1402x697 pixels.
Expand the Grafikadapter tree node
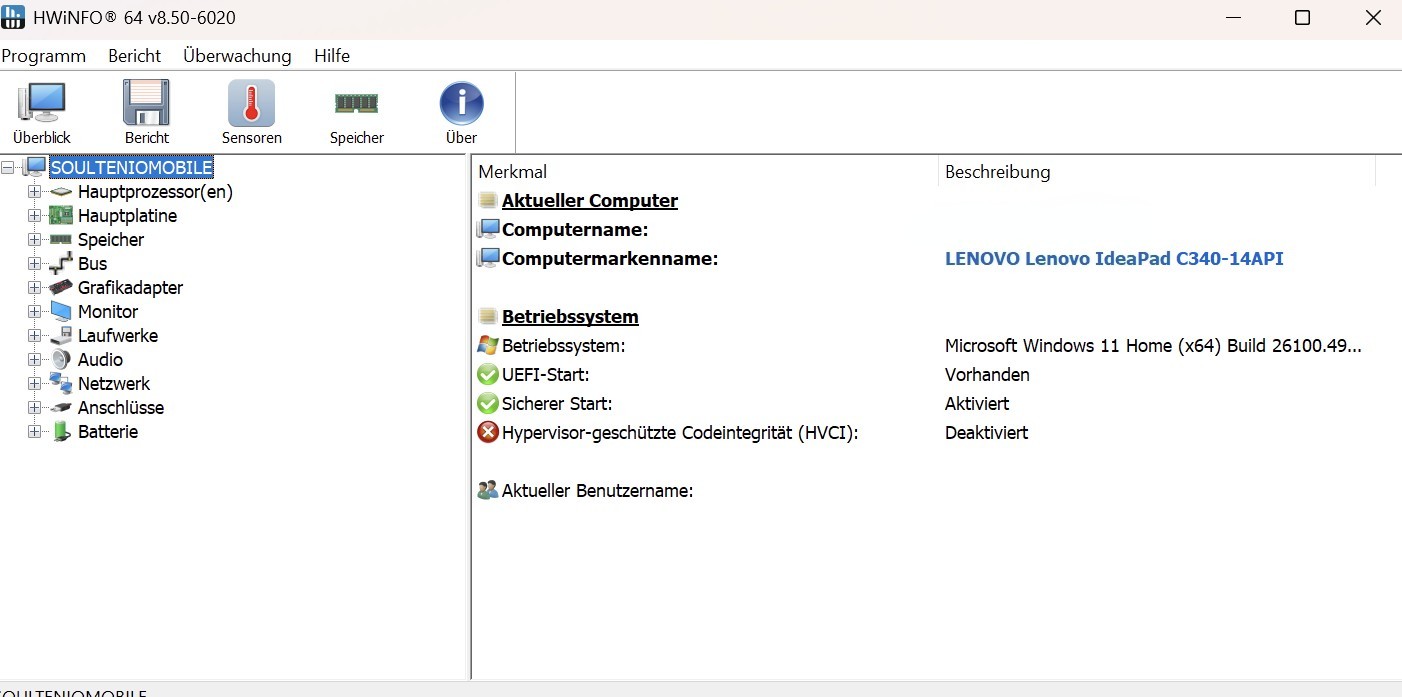click(x=34, y=287)
